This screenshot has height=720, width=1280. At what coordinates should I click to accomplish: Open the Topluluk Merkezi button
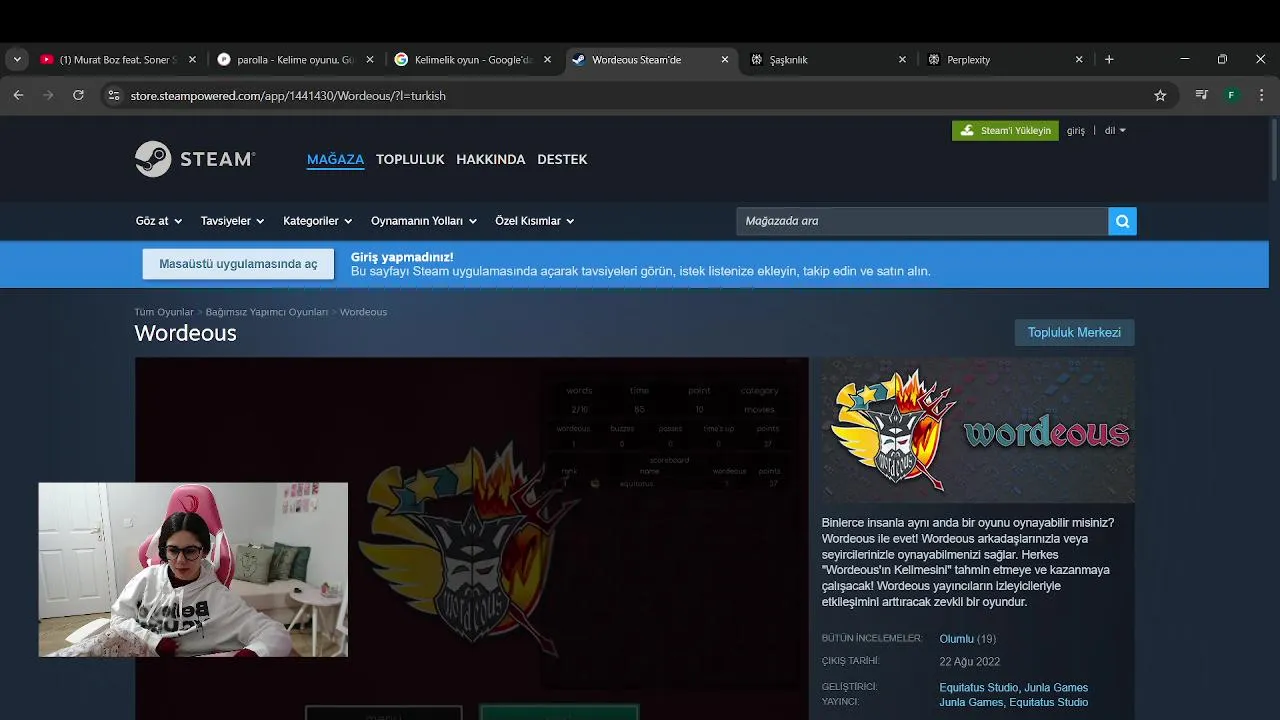[1074, 333]
